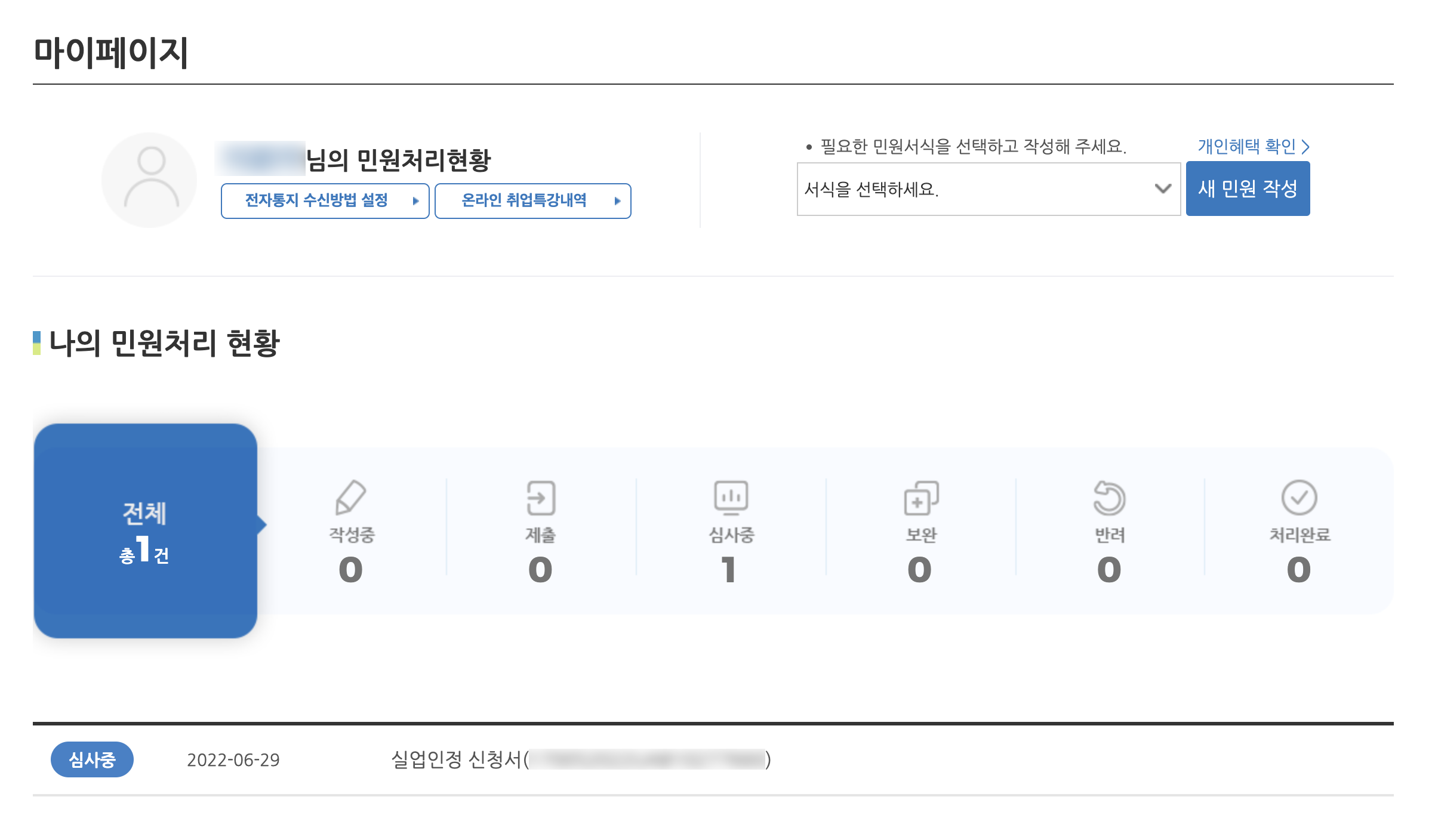Click the 심사중 chart monitor icon
1435x840 pixels.
[731, 498]
